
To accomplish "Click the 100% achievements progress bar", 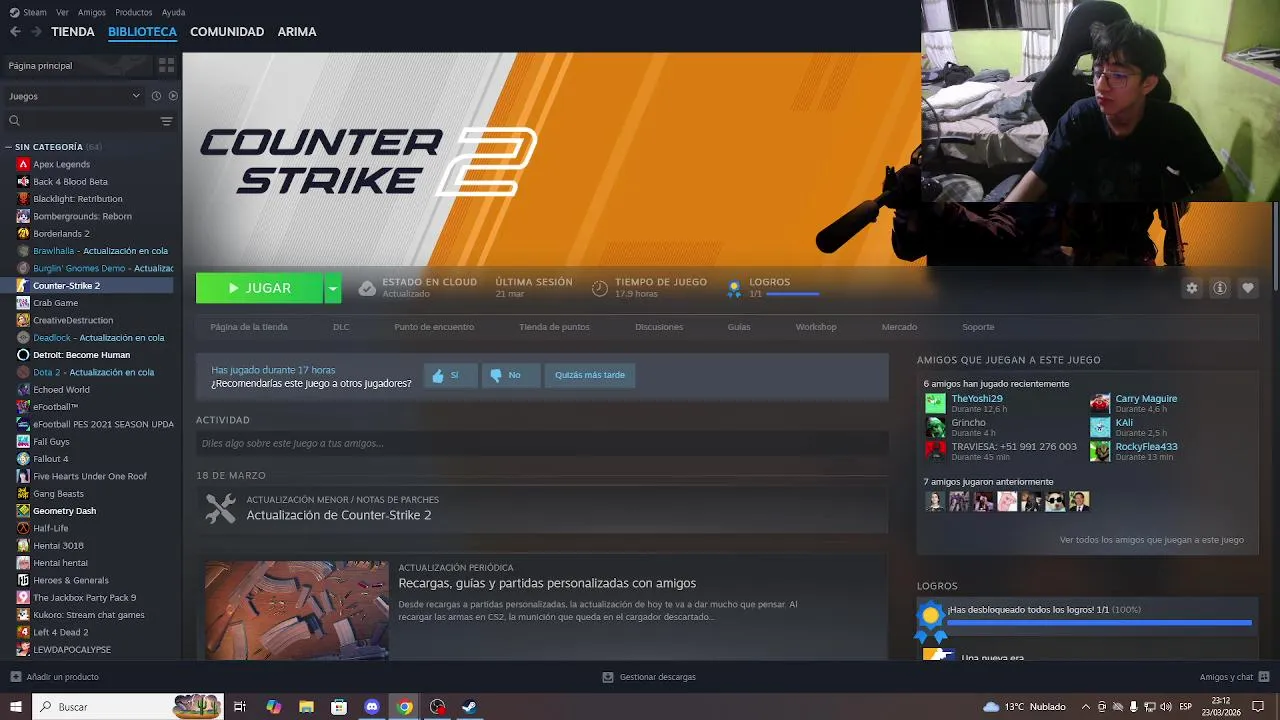I will click(1099, 623).
